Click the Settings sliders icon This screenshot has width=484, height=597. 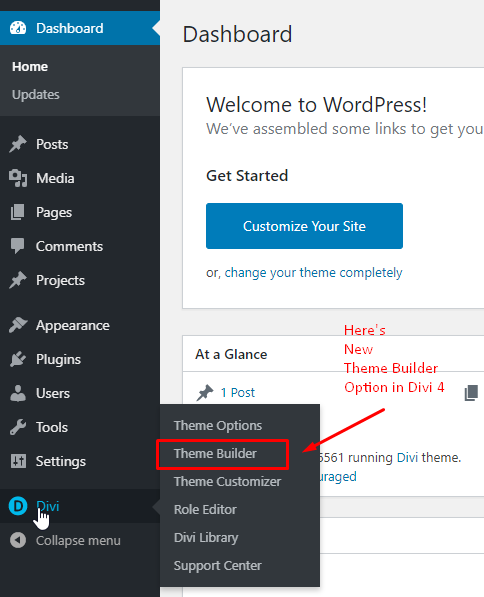pyautogui.click(x=18, y=461)
